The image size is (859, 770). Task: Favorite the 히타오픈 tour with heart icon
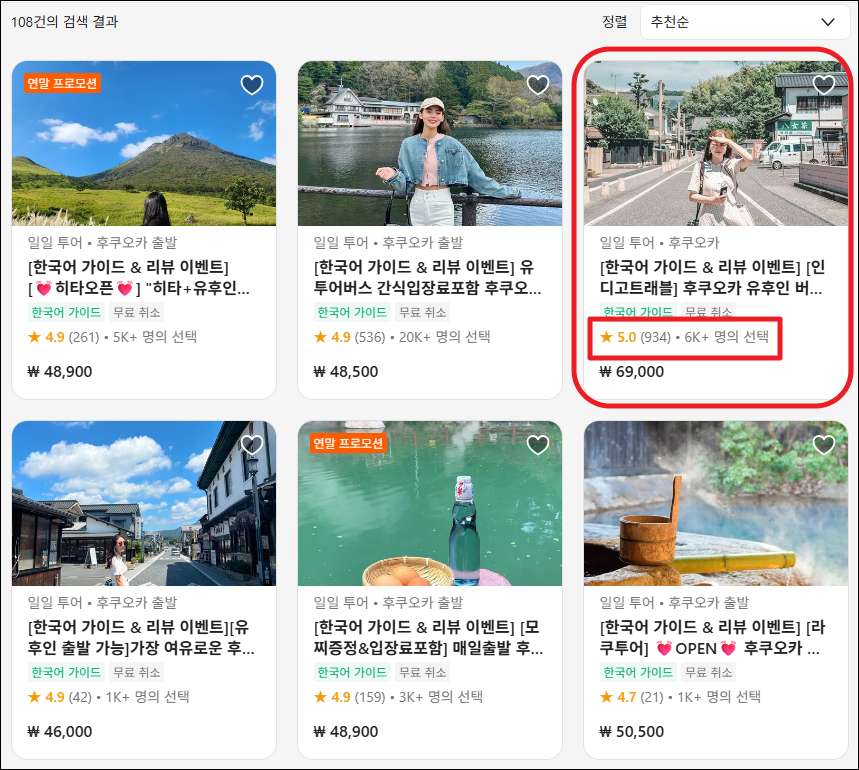coord(252,86)
